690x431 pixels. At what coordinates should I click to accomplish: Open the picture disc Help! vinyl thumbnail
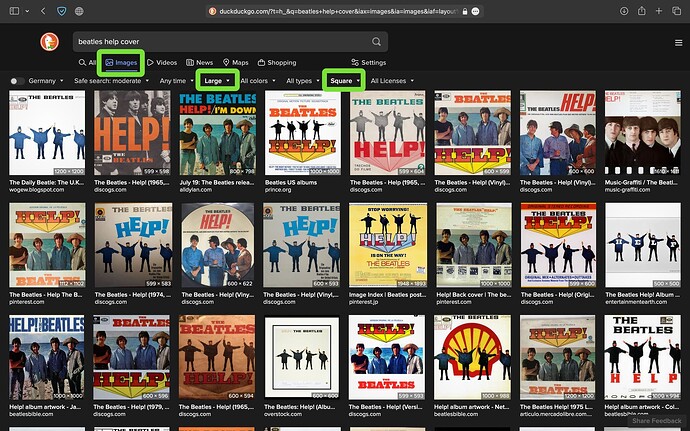[x=217, y=245]
